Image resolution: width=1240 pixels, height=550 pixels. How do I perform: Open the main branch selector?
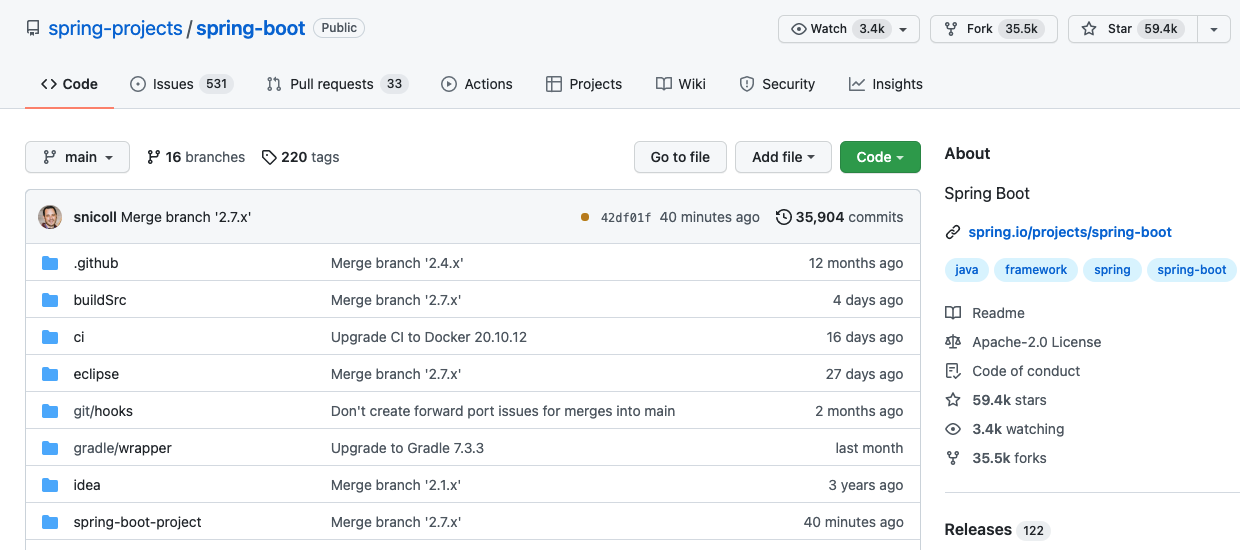point(77,157)
